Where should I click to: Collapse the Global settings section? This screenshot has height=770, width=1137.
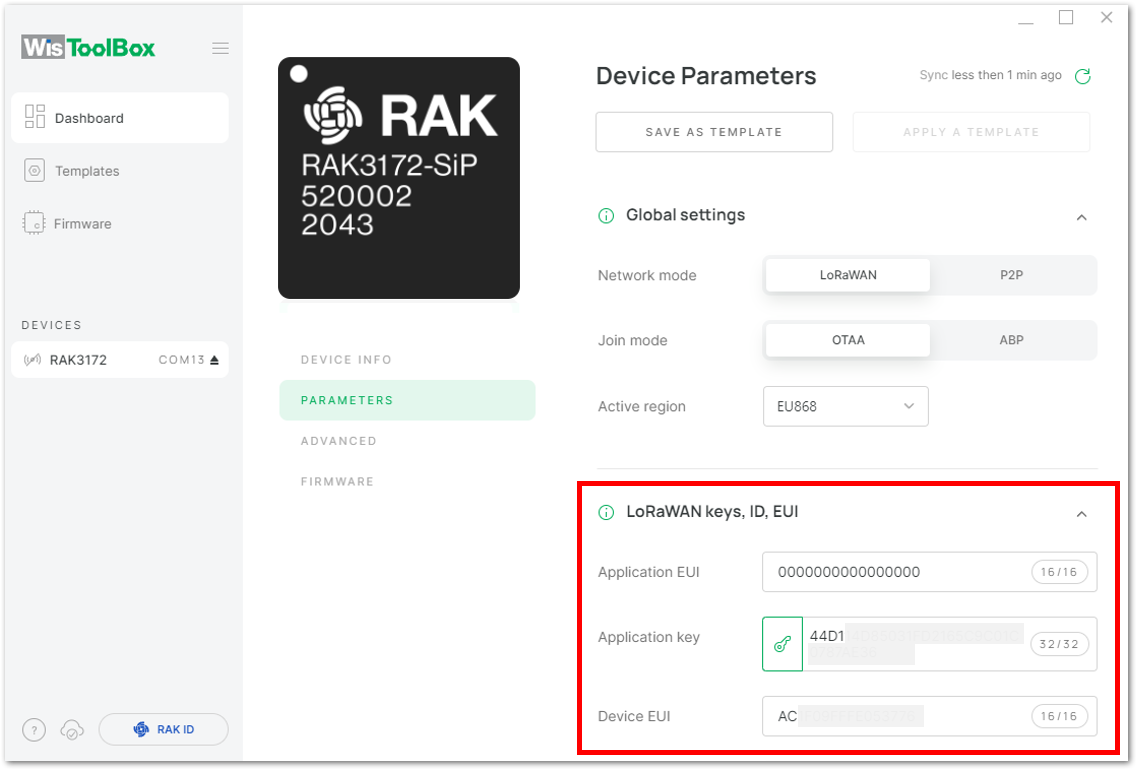coord(1081,218)
